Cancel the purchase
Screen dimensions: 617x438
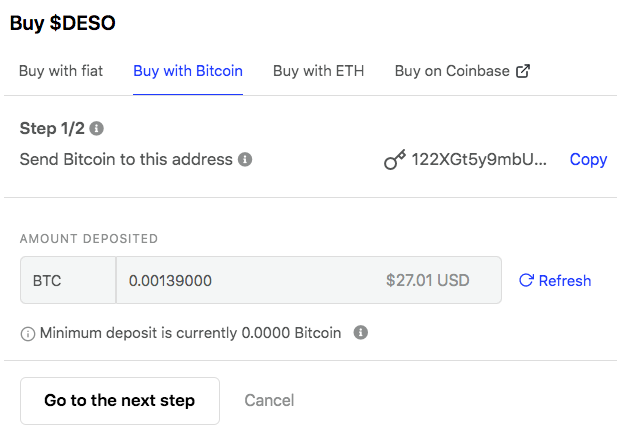click(269, 401)
